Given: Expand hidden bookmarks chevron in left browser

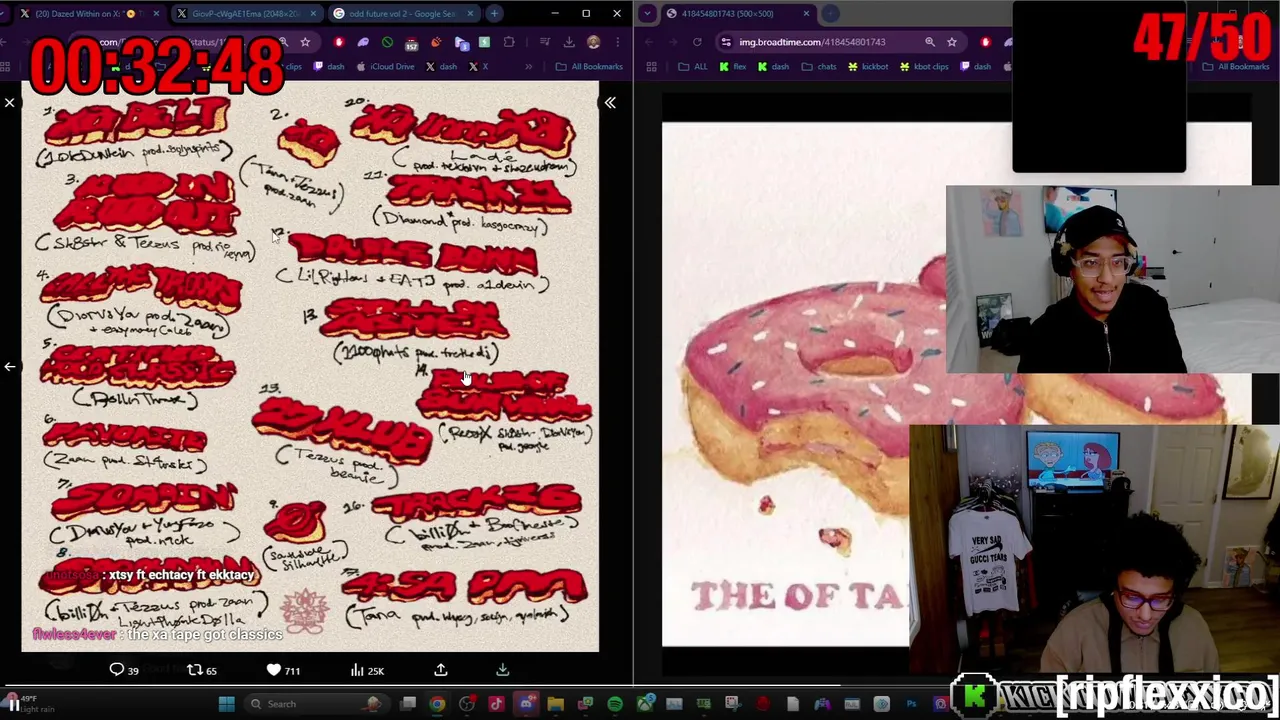Looking at the screenshot, I should (530, 67).
